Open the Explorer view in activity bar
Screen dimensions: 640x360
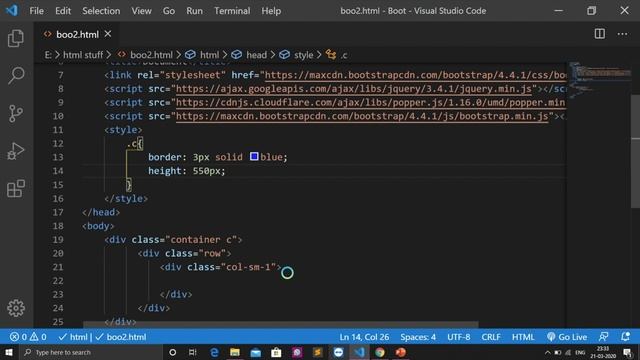(16, 38)
